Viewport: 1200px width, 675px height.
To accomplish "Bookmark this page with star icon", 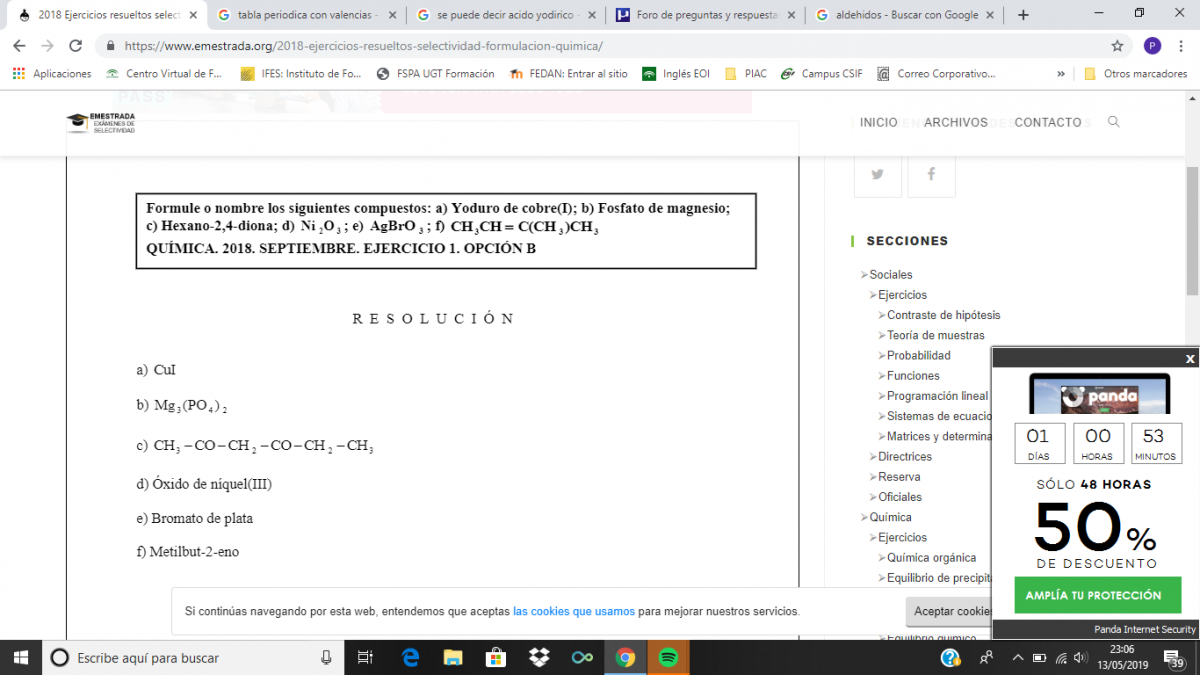I will coord(1117,46).
